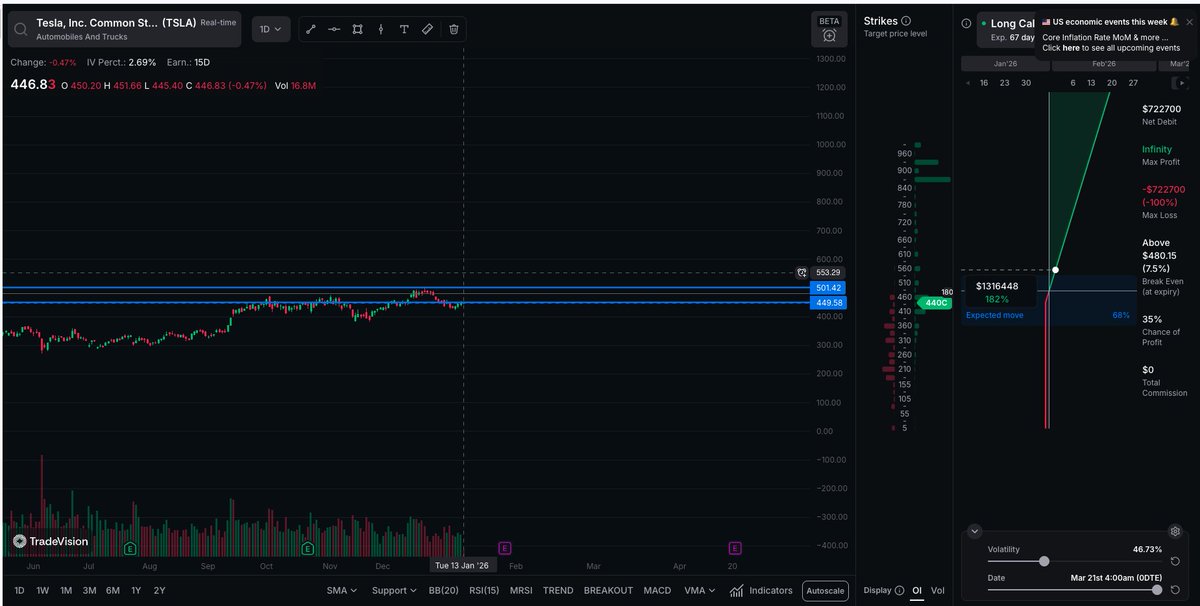This screenshot has height=606, width=1200.
Task: Select the Feb'26 expiration month
Action: pos(1104,63)
